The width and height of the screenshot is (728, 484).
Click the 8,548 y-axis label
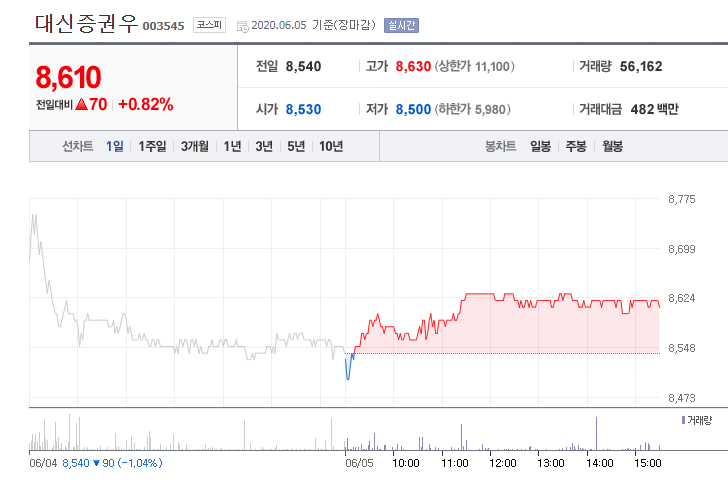click(x=682, y=348)
